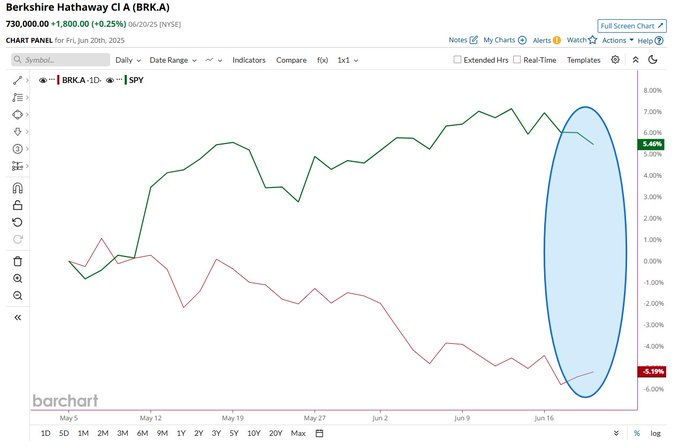The height and width of the screenshot is (446, 679).
Task: Open chart settings gear icon
Action: pyautogui.click(x=615, y=60)
